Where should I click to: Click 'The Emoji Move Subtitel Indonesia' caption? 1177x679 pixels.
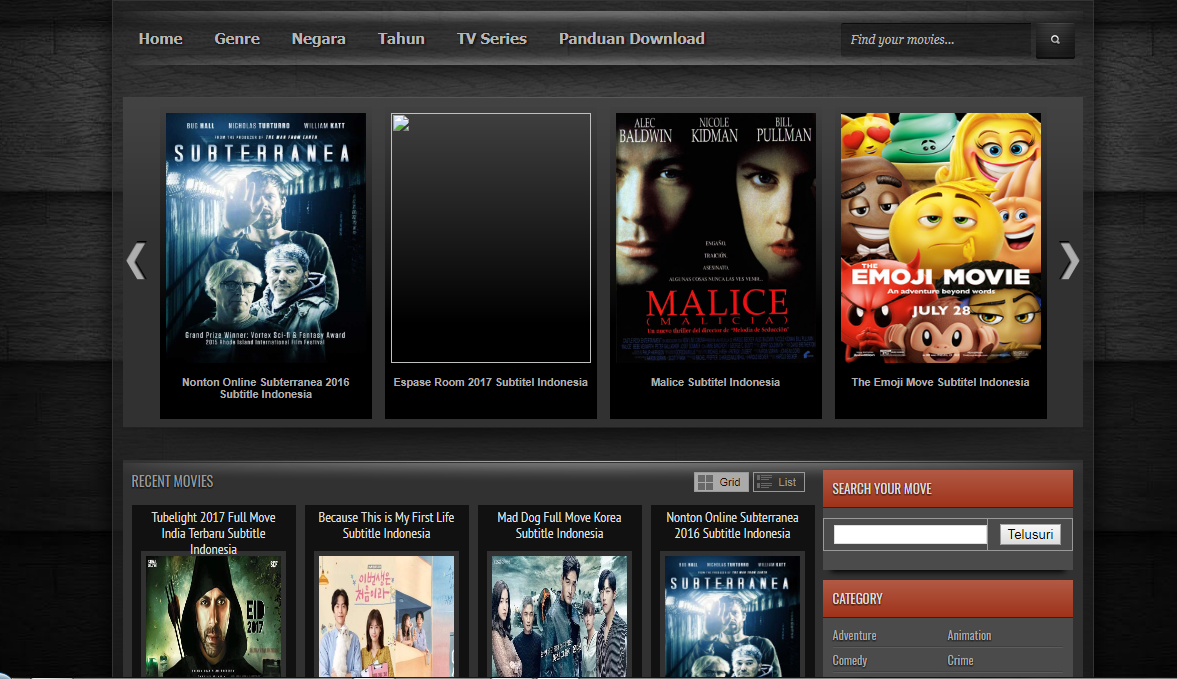click(x=940, y=382)
